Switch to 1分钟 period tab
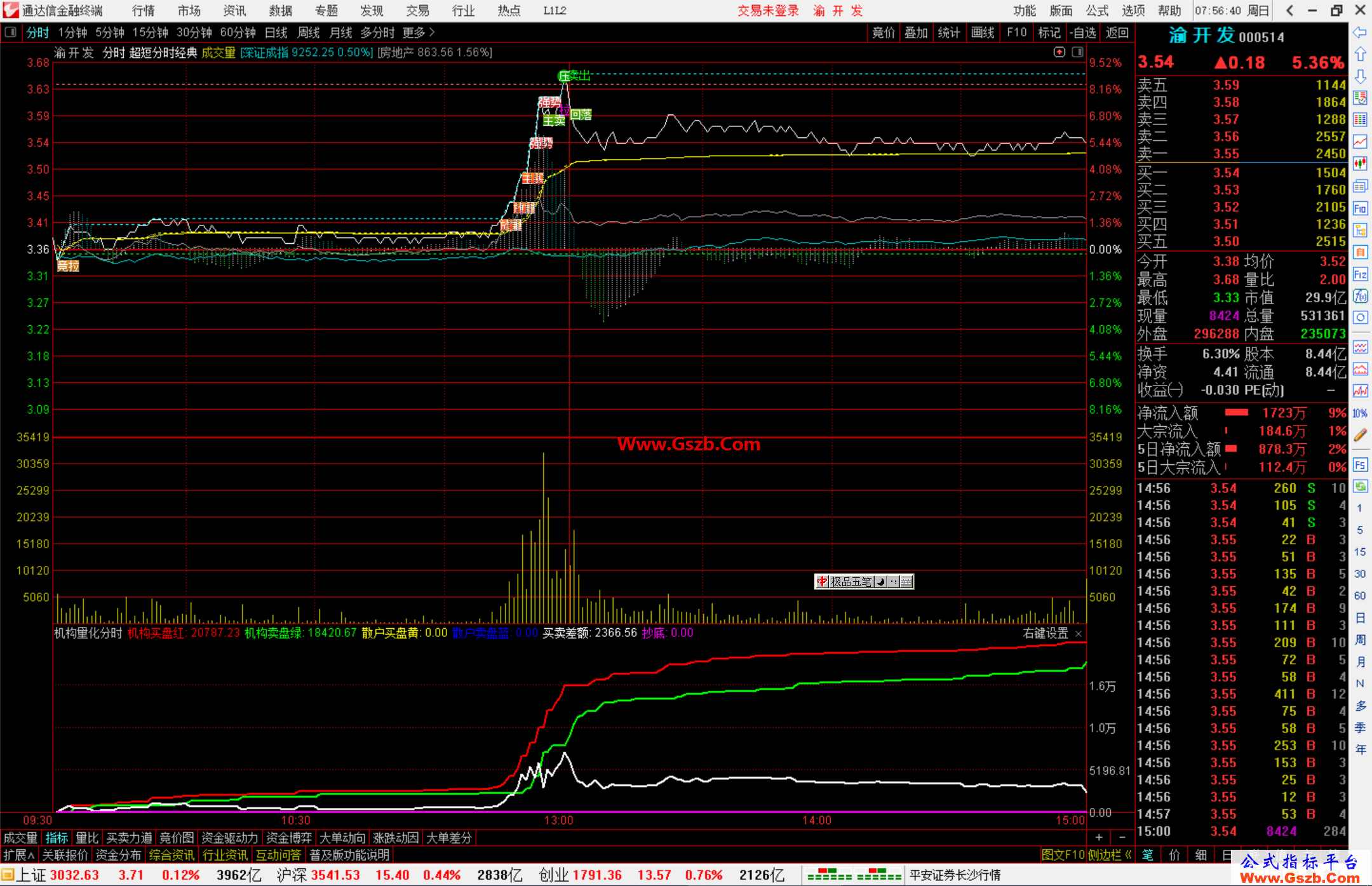Viewport: 1372px width, 886px height. 72,32
